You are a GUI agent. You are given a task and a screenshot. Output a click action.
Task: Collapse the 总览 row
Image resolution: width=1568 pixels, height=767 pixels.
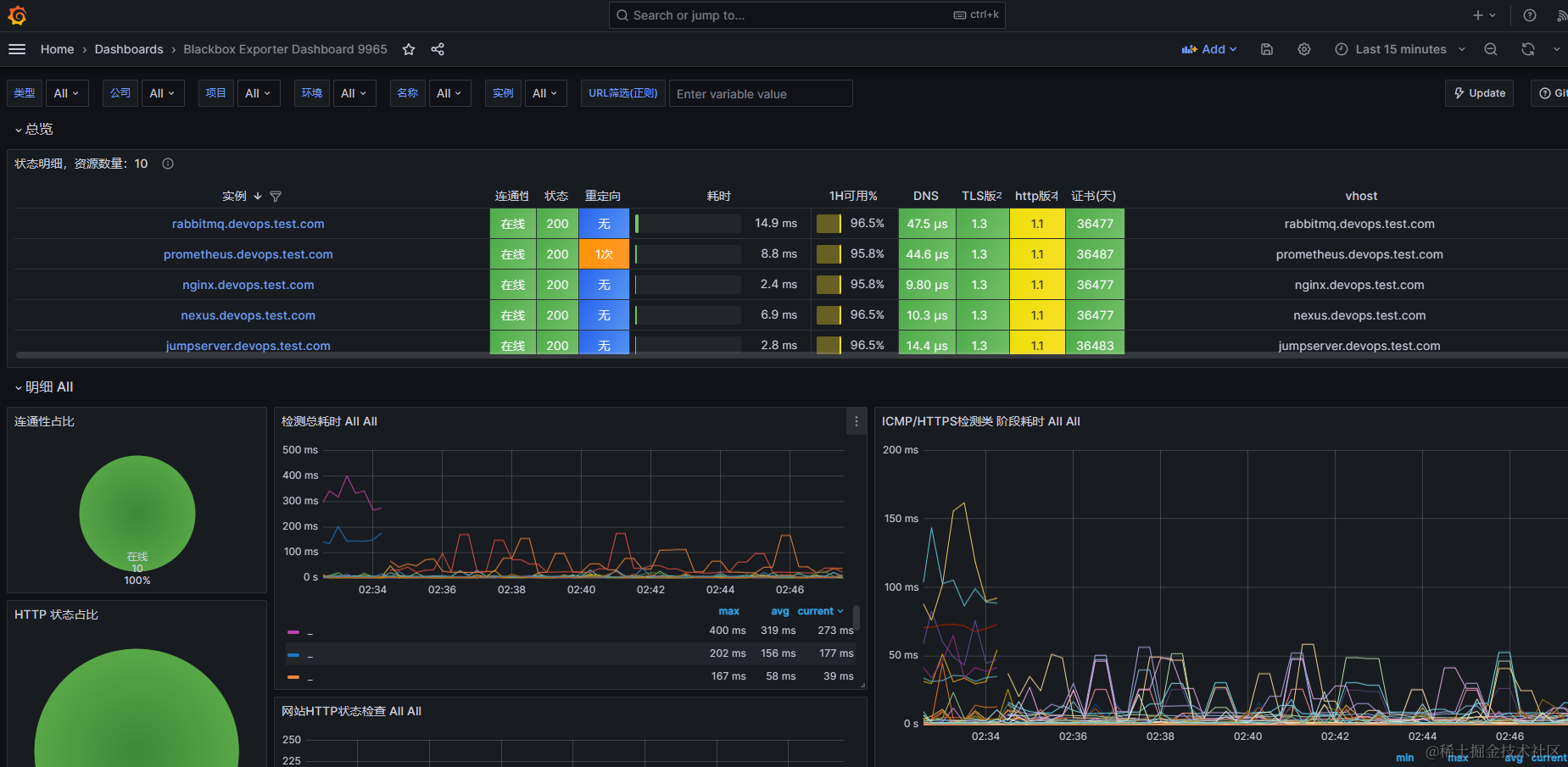tap(34, 129)
